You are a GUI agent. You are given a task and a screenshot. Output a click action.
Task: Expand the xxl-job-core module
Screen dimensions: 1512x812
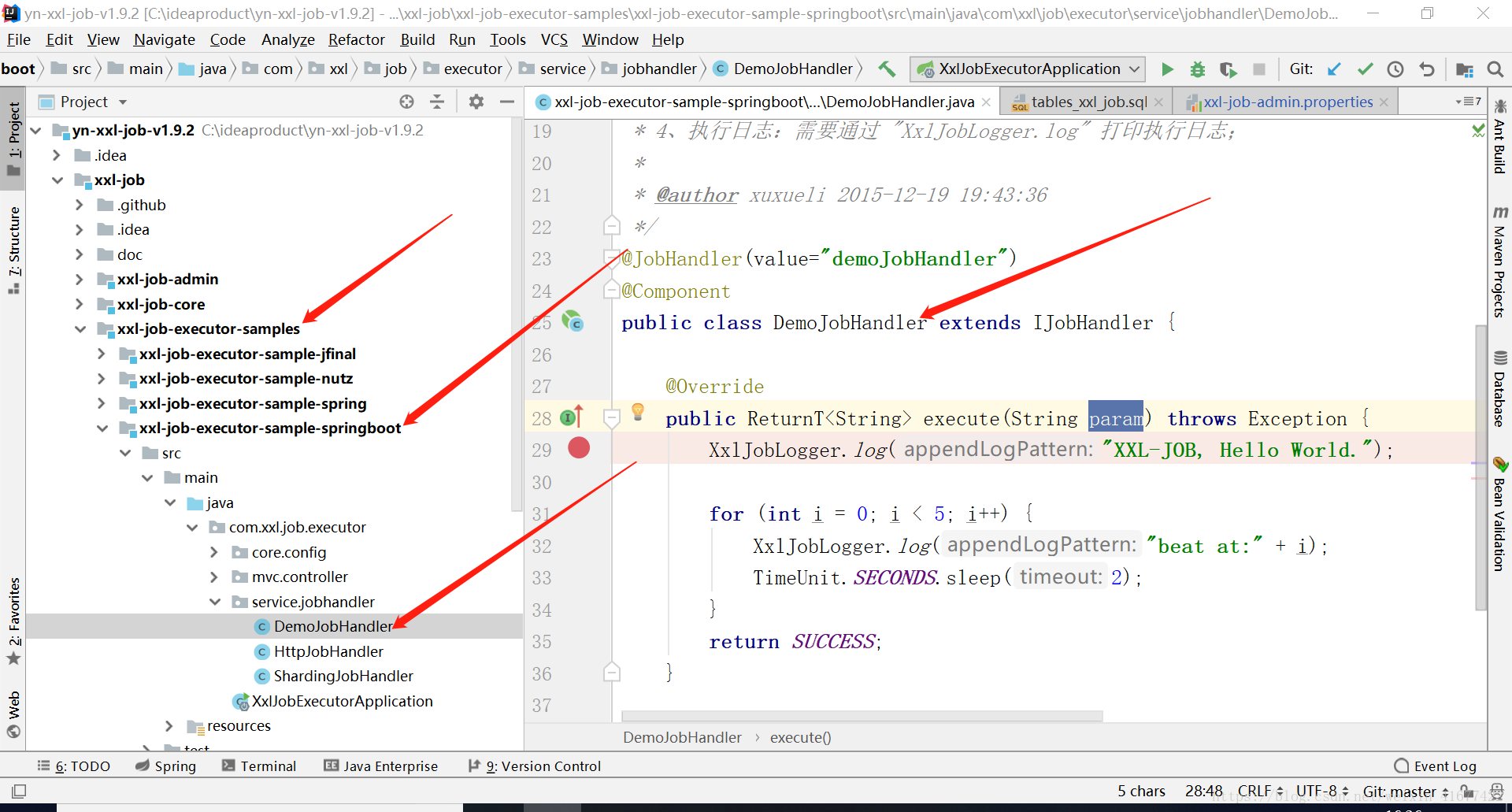coord(79,304)
